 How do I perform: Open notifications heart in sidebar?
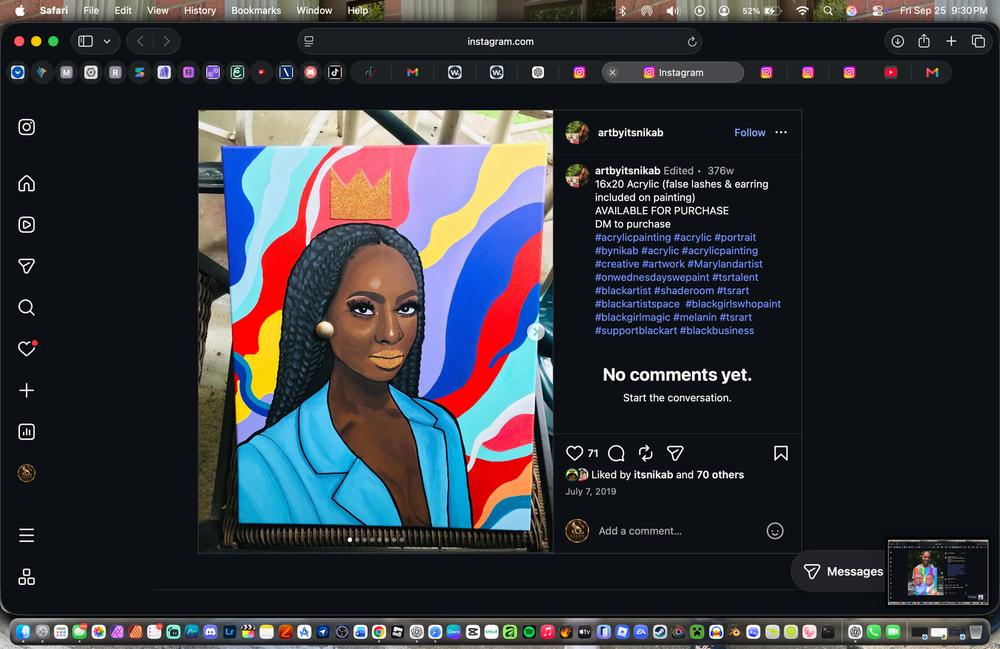(x=27, y=349)
